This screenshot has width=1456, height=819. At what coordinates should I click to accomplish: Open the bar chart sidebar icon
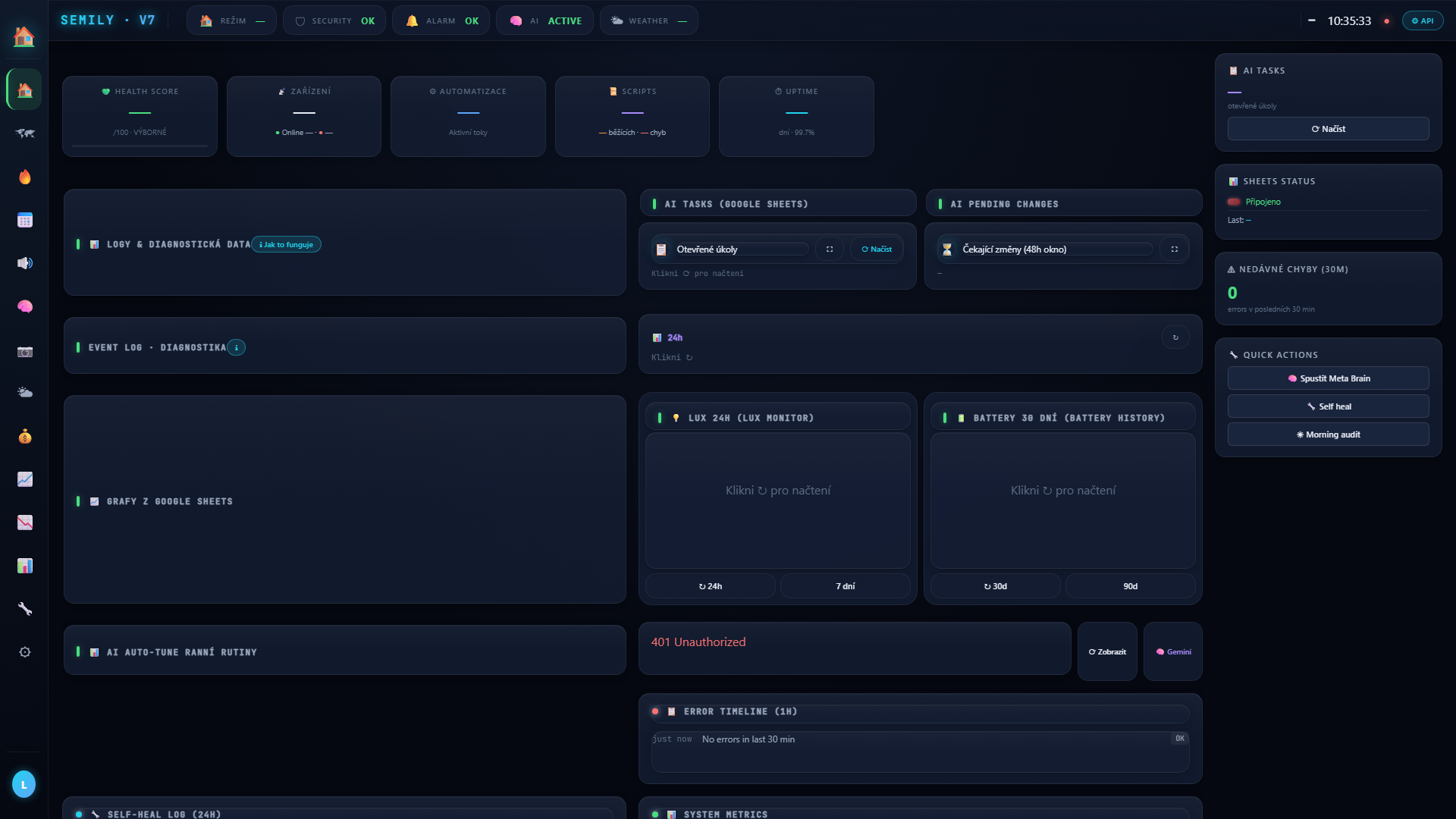(x=24, y=566)
